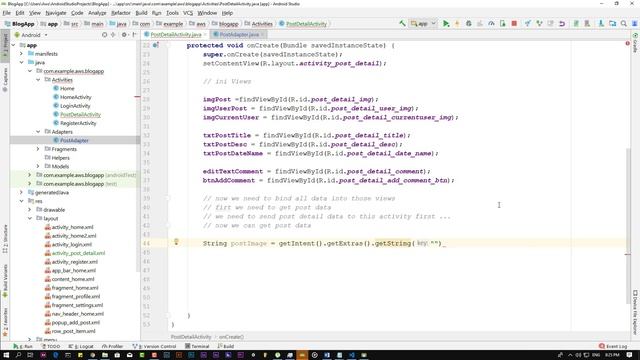This screenshot has height=360, width=640.
Task: Open the Project Structure folder icon
Action: [613, 24]
